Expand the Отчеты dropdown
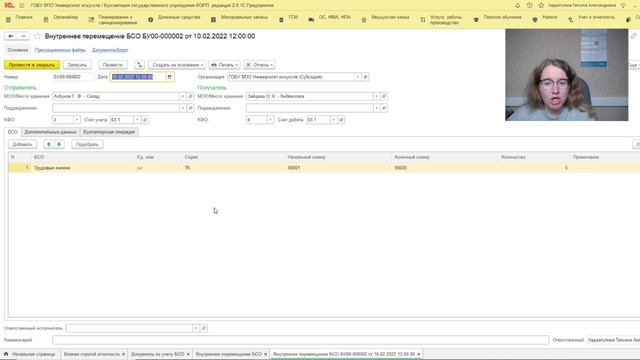 (x=259, y=65)
